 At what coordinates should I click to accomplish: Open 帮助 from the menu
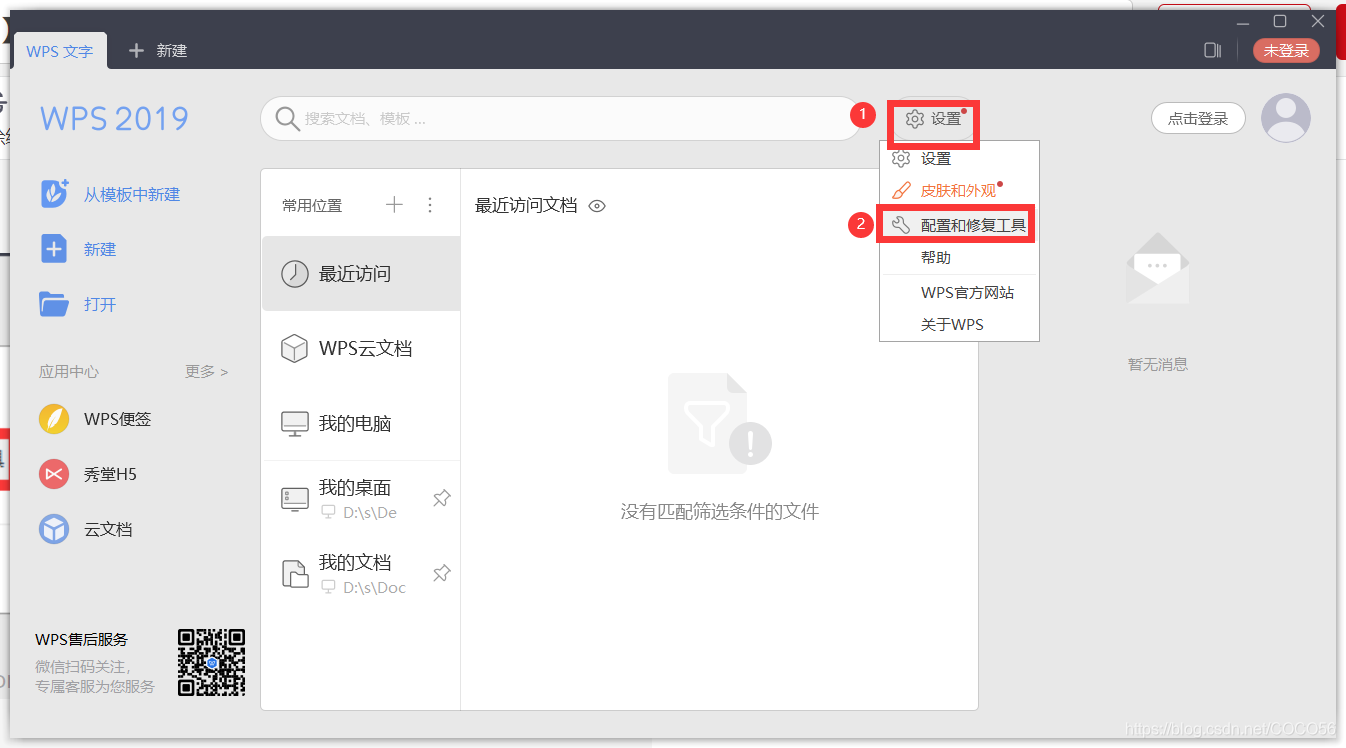(x=959, y=258)
